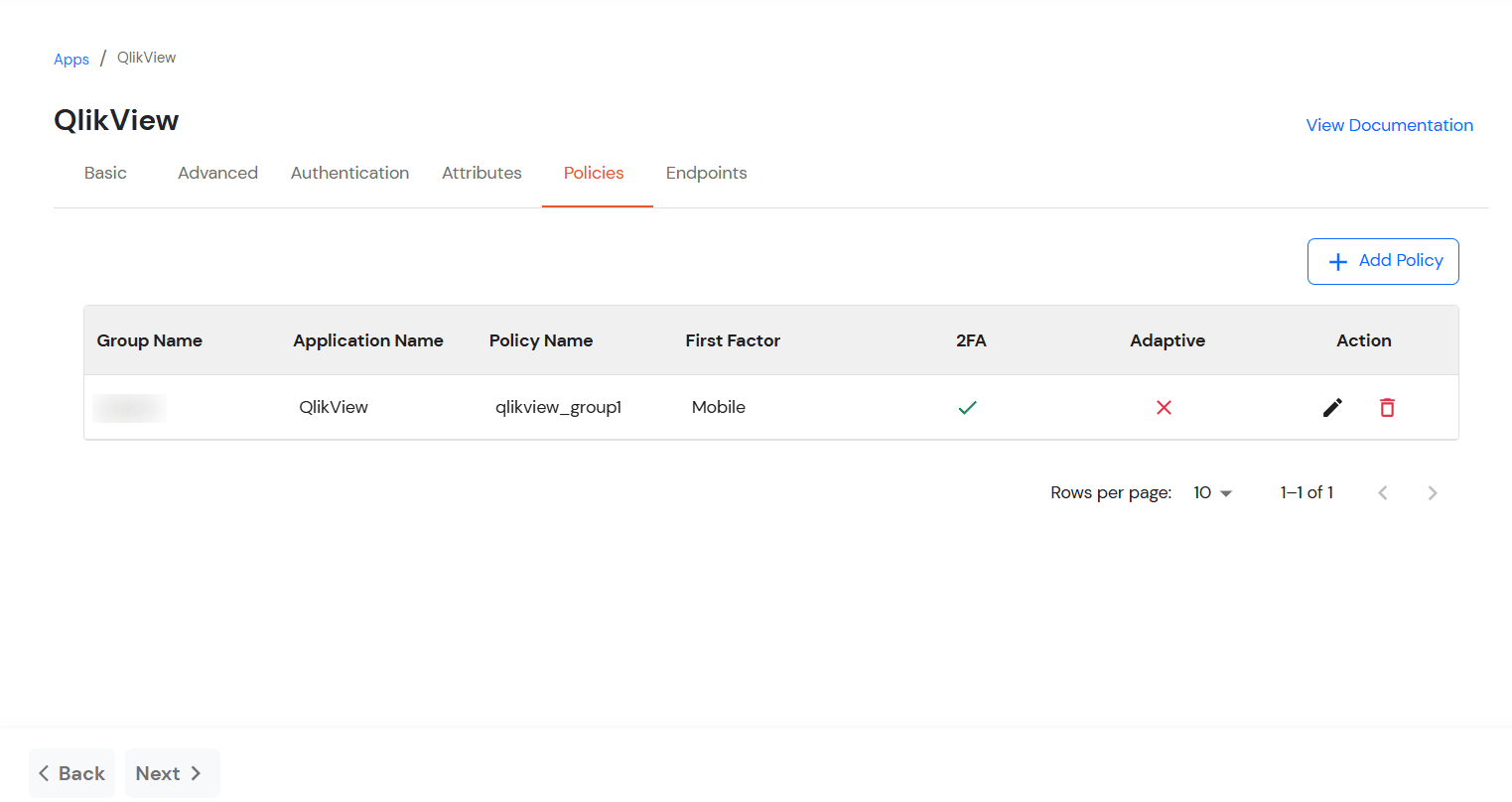Select the qlikview_group1 policy name cell

pyautogui.click(x=558, y=407)
